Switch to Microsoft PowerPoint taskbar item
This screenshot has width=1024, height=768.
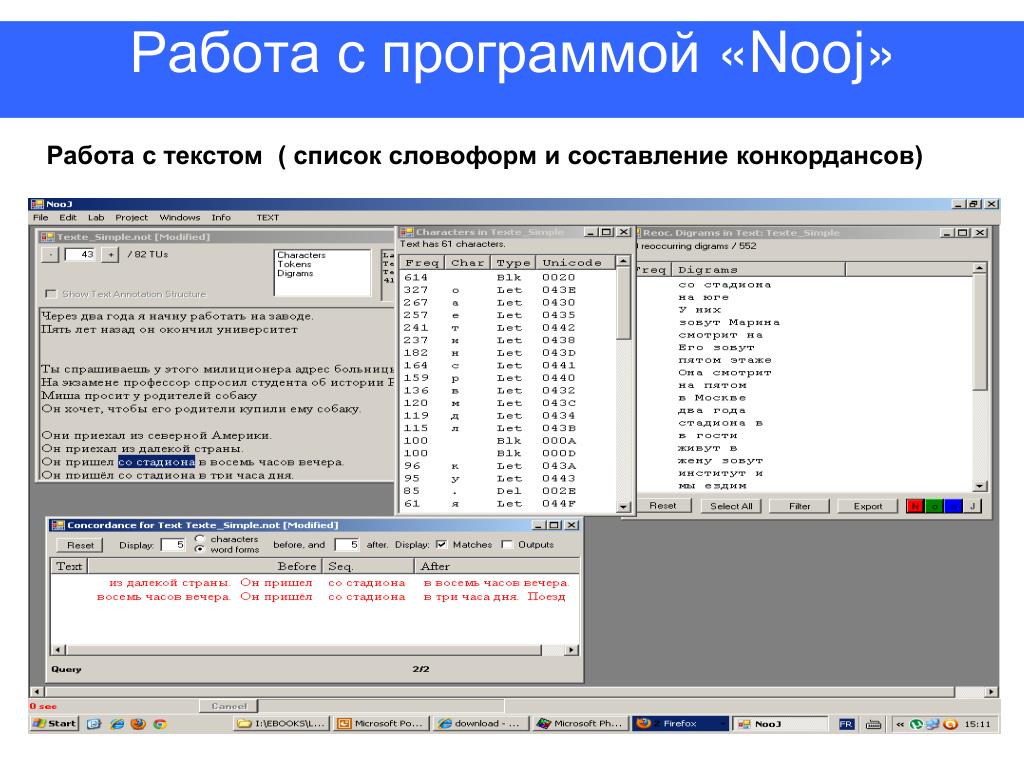382,724
